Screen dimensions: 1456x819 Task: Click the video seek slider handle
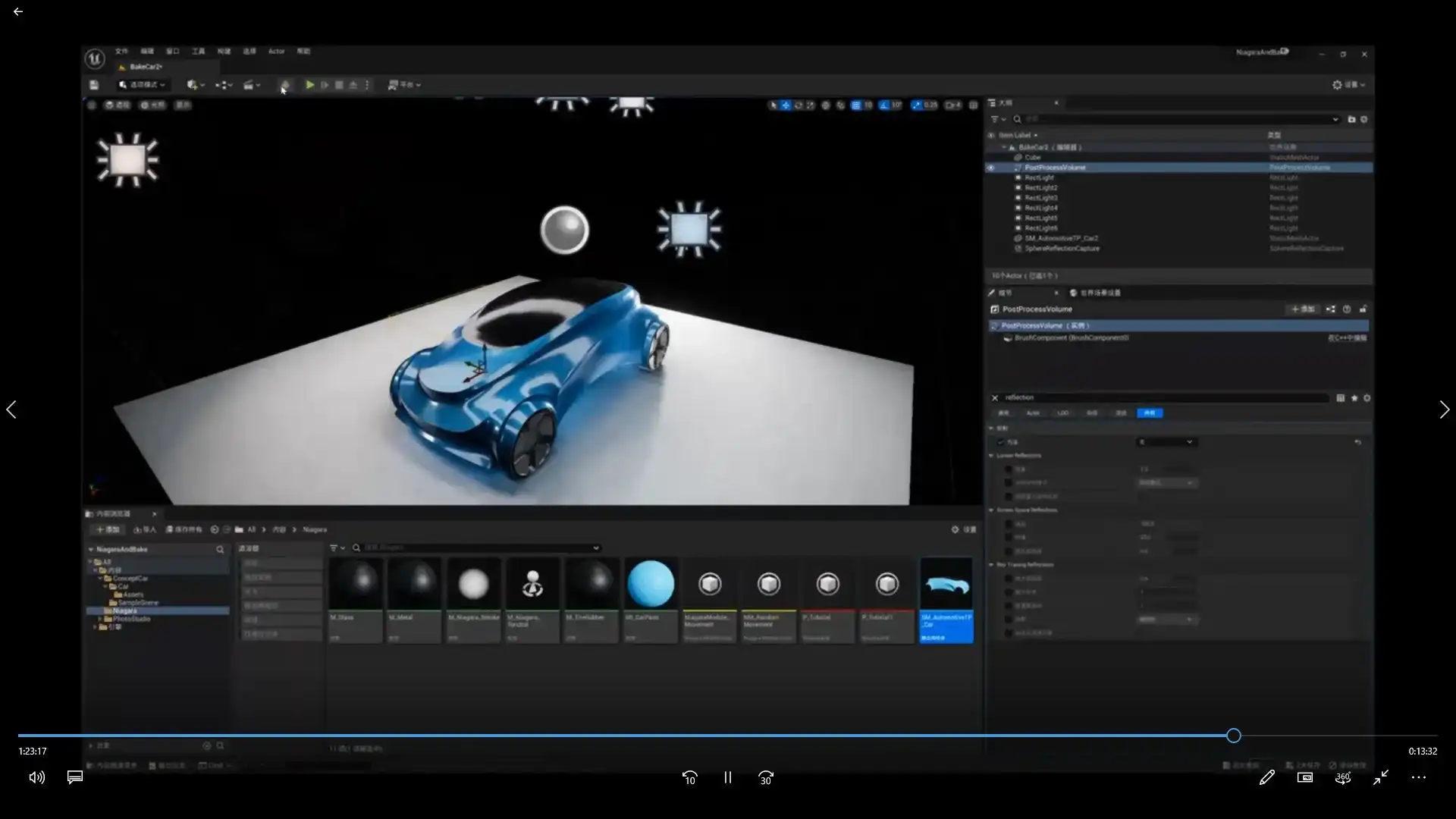(1234, 735)
